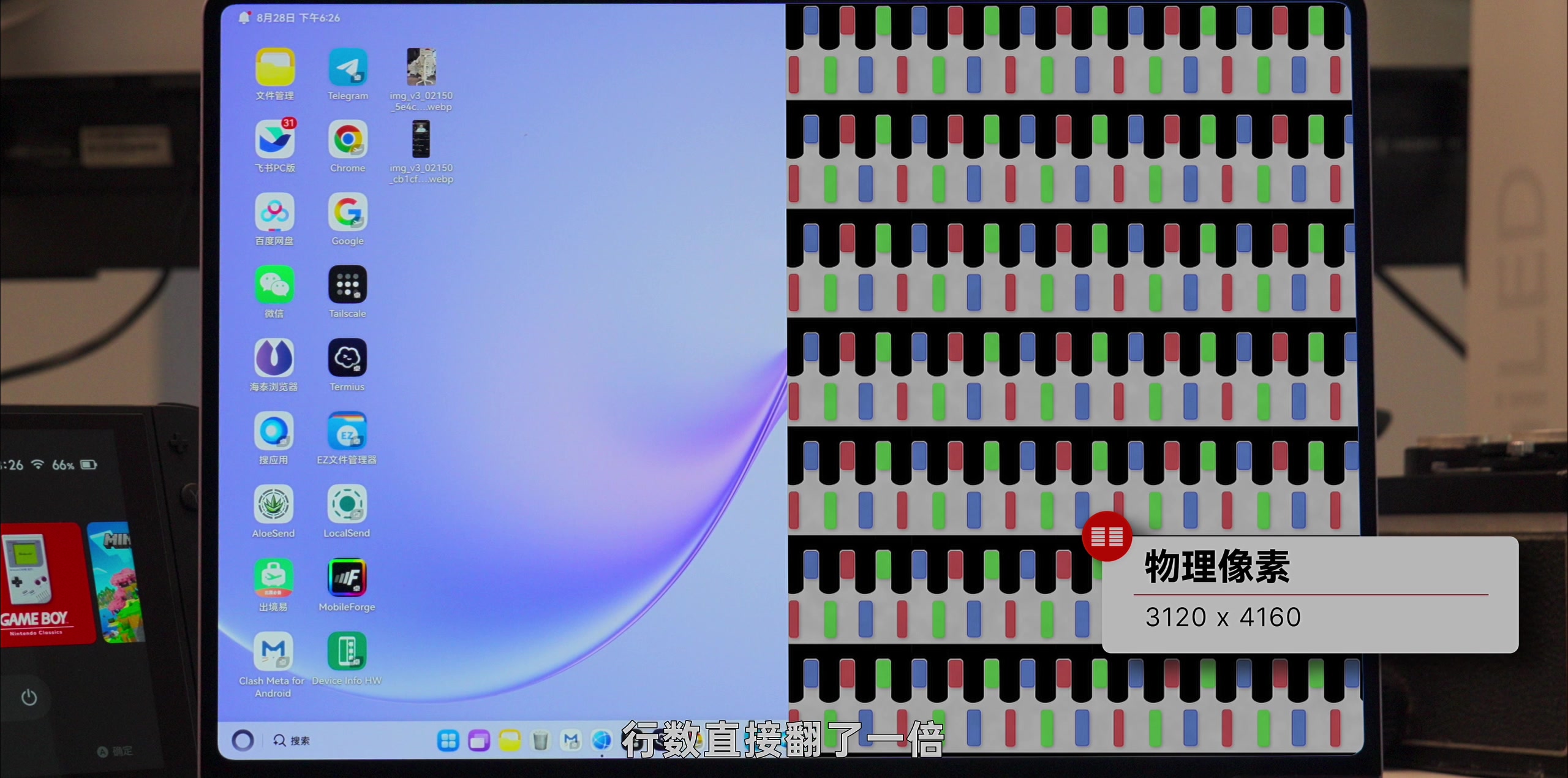Launch Telegram from the desktop

click(x=347, y=67)
